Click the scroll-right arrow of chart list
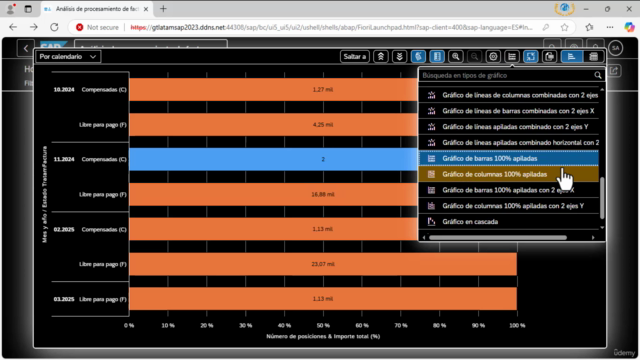640x360 pixels. click(x=593, y=238)
